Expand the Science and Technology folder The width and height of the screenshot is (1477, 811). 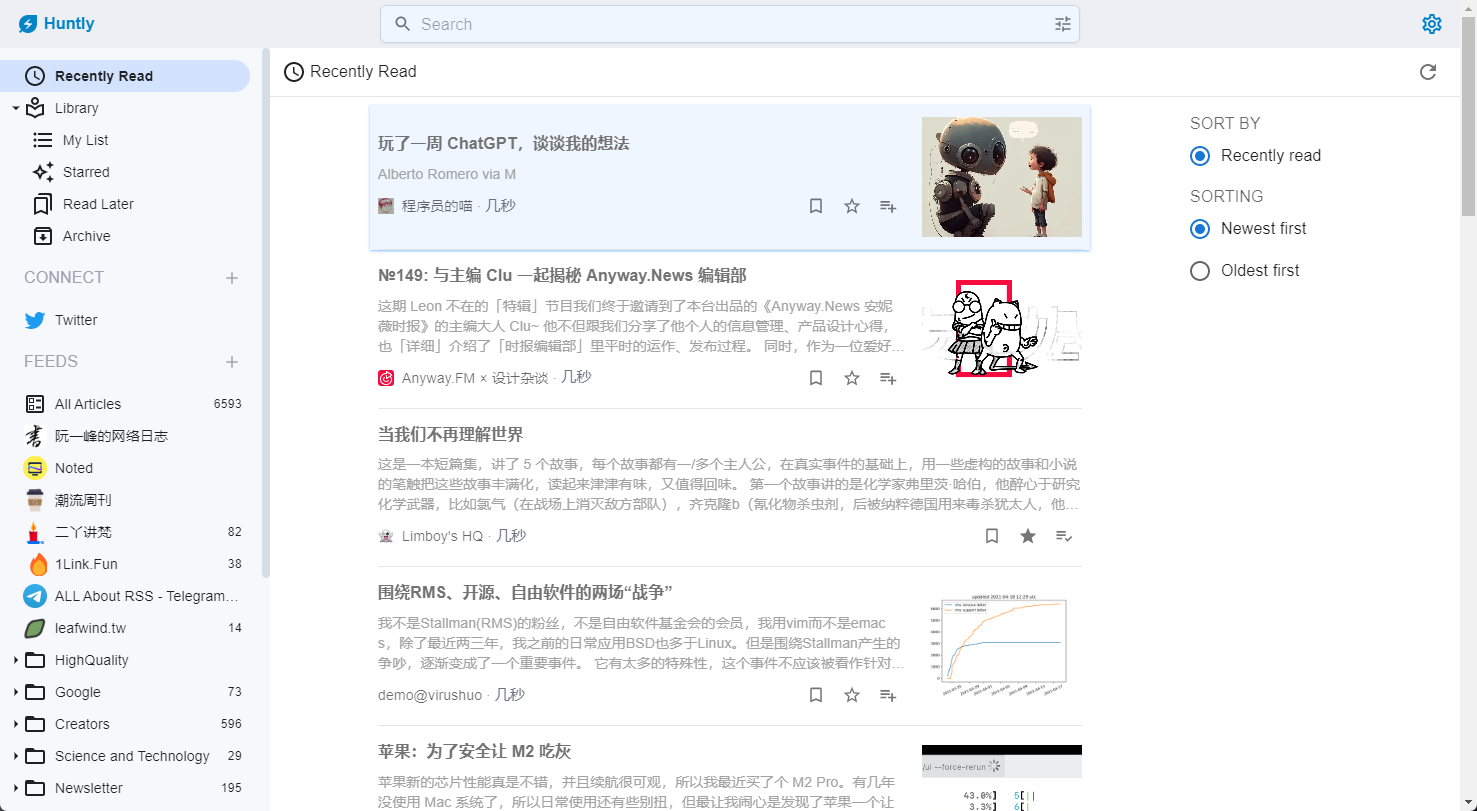coord(15,756)
